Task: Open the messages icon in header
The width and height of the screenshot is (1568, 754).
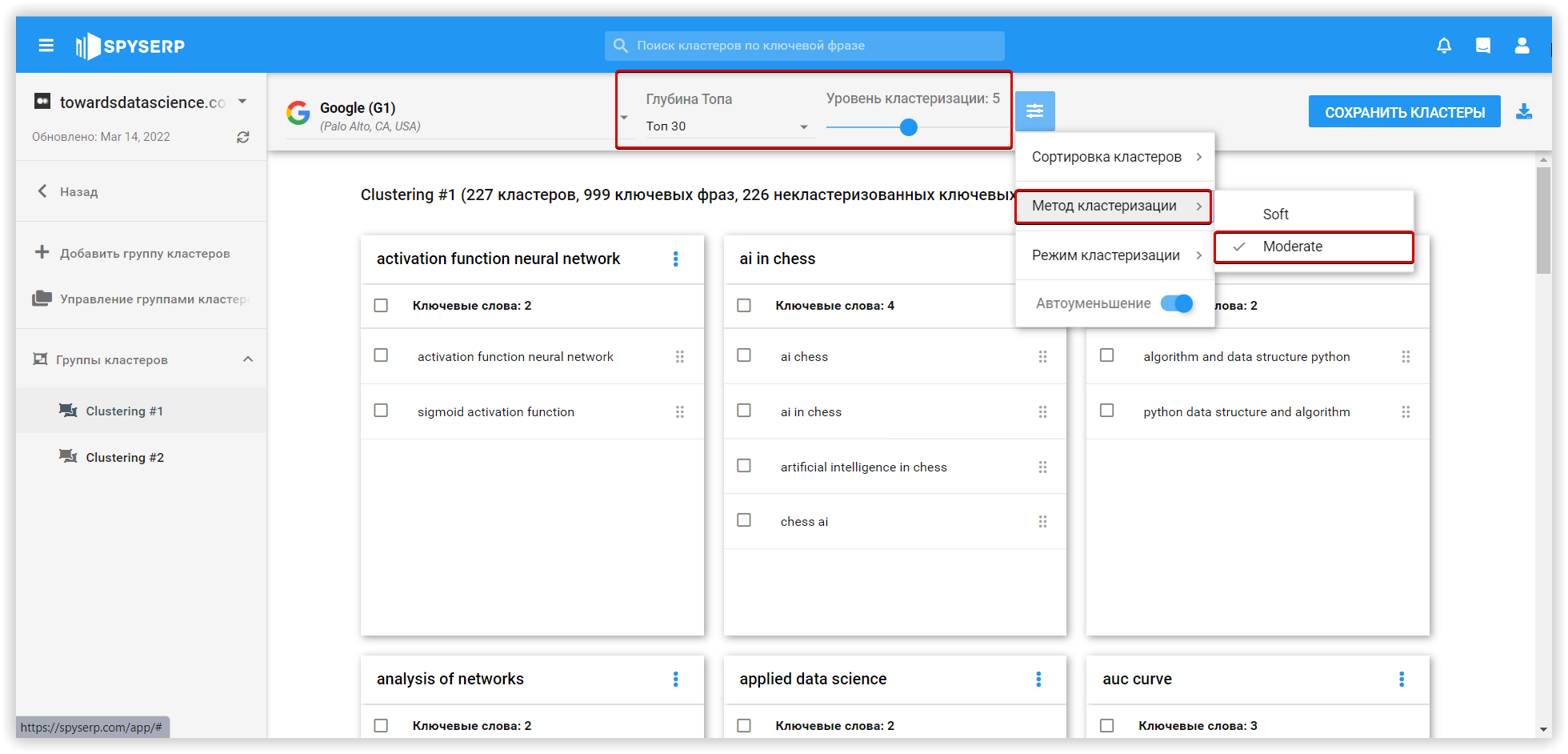Action: coord(1482,46)
